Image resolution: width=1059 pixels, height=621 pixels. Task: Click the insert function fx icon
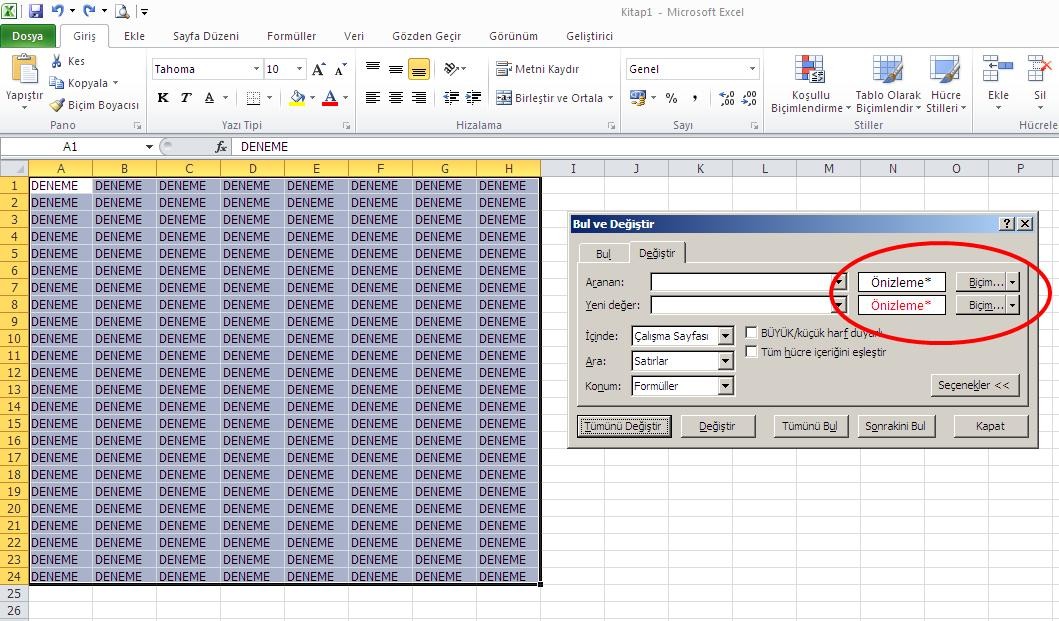[x=221, y=147]
